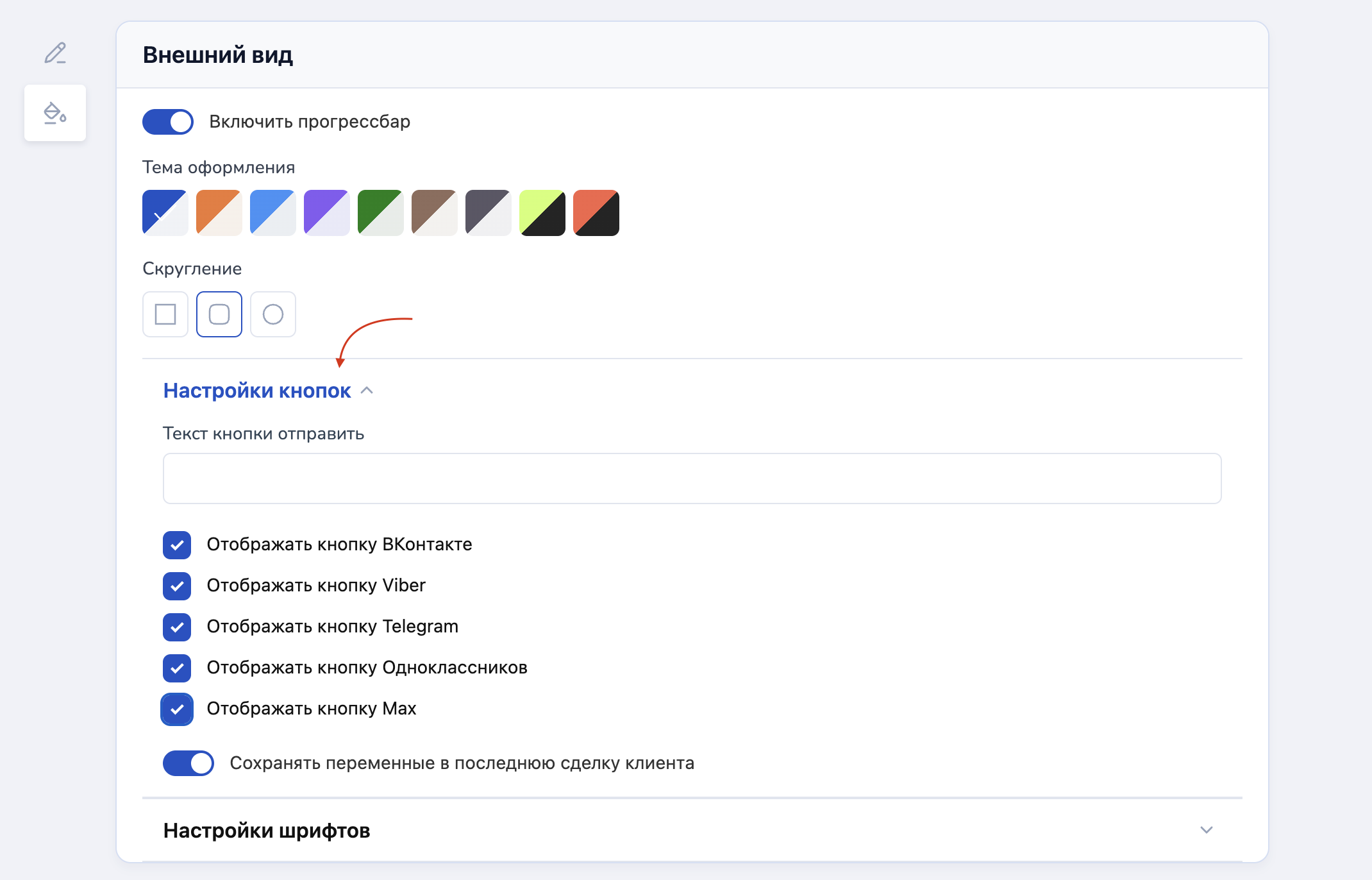Uncheck Отображать кнопку Telegram checkbox

[x=177, y=627]
